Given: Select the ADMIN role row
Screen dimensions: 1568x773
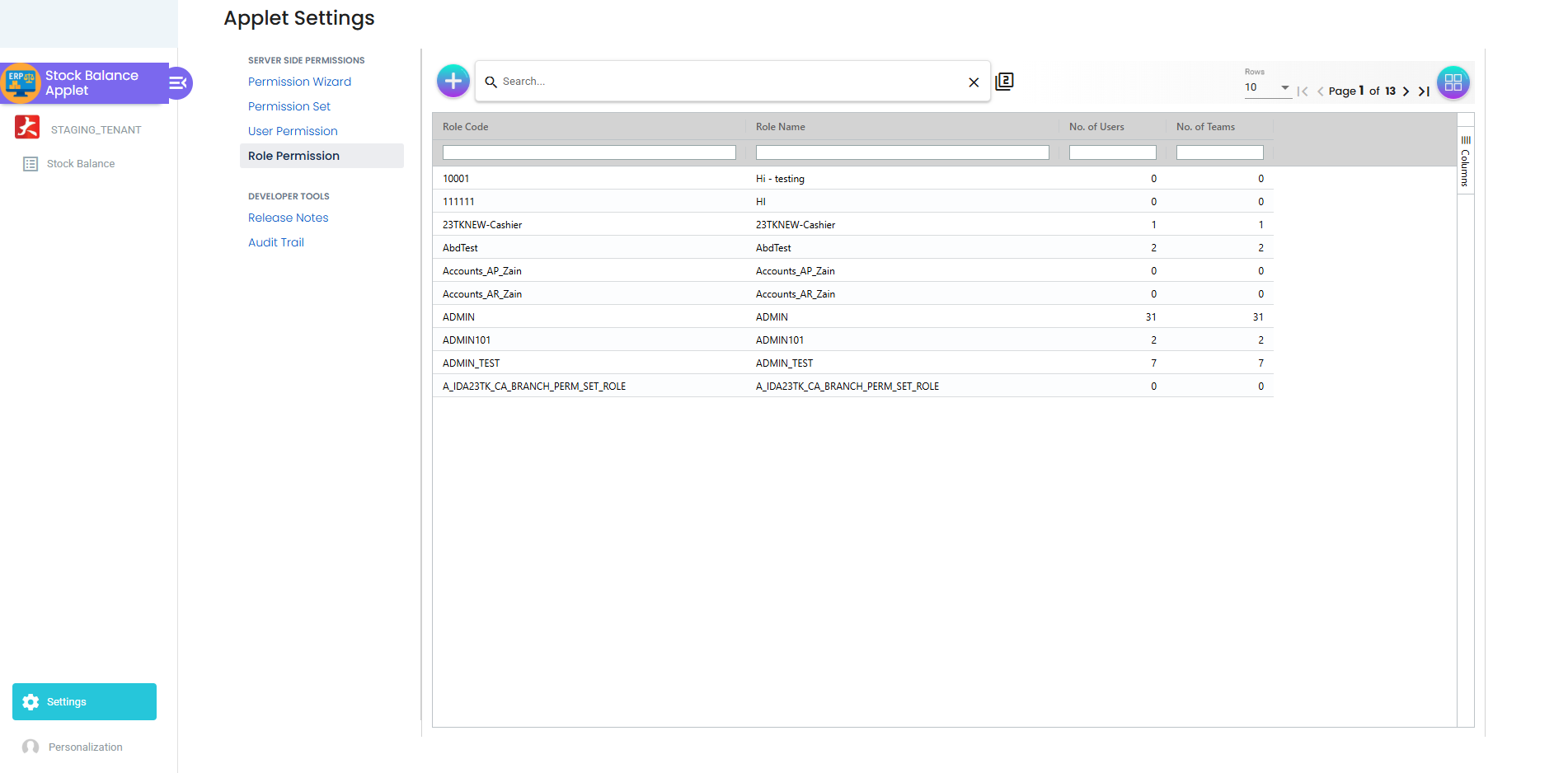Looking at the screenshot, I should pyautogui.click(x=742, y=316).
